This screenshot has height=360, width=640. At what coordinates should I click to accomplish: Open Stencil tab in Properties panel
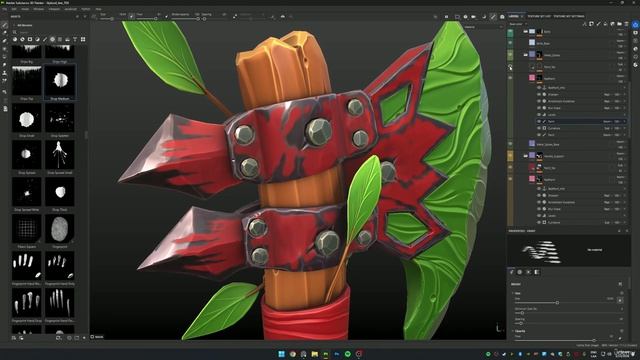528,272
